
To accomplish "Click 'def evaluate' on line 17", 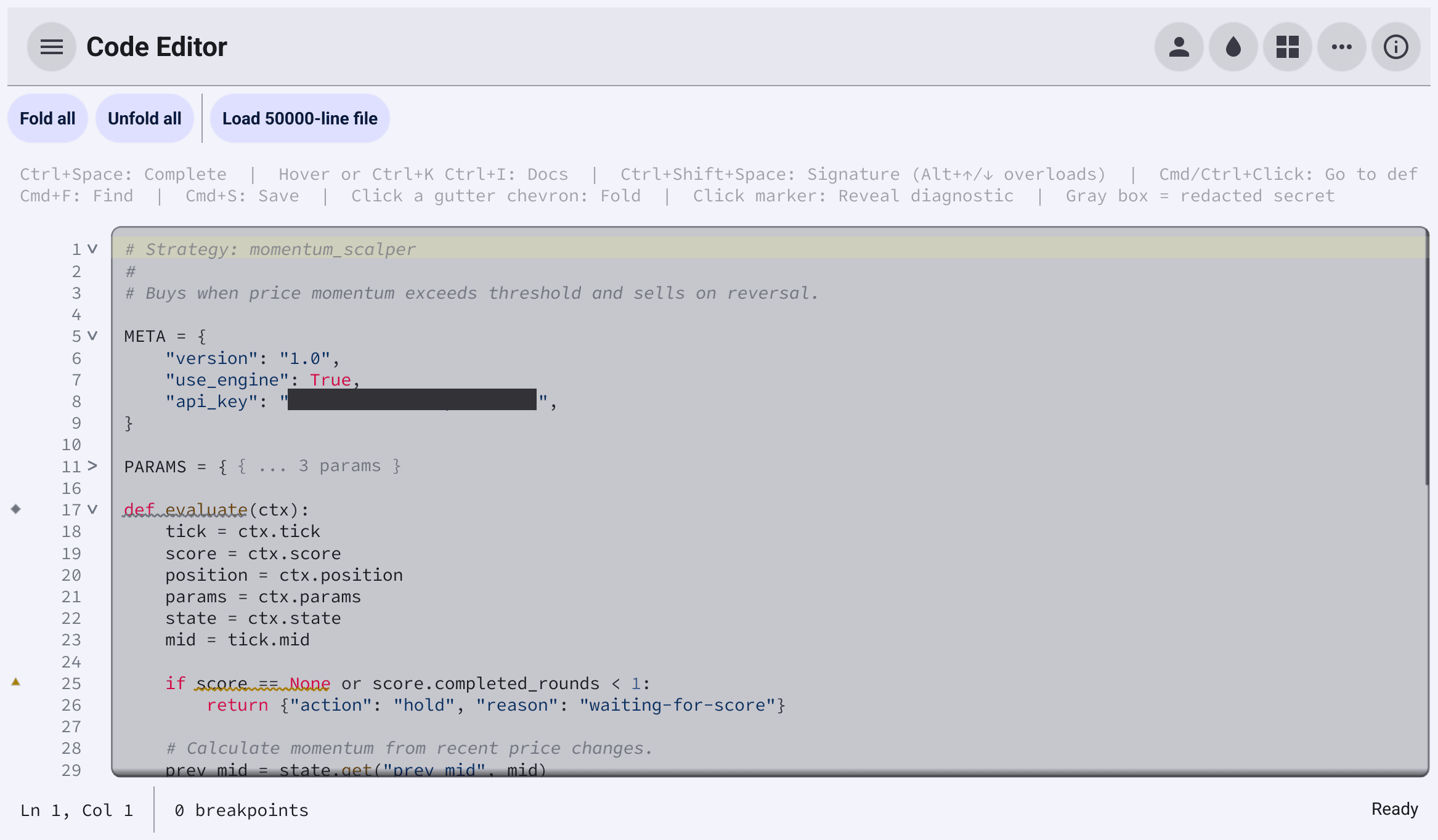I will point(185,510).
